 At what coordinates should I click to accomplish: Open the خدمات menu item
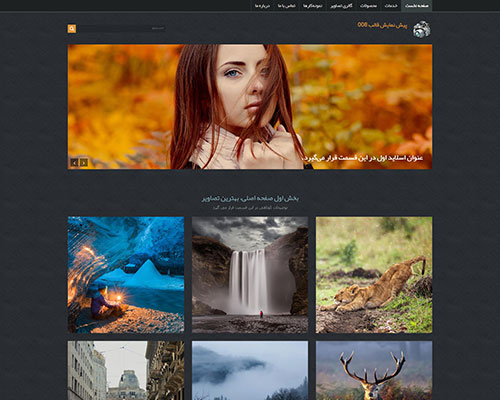point(391,6)
